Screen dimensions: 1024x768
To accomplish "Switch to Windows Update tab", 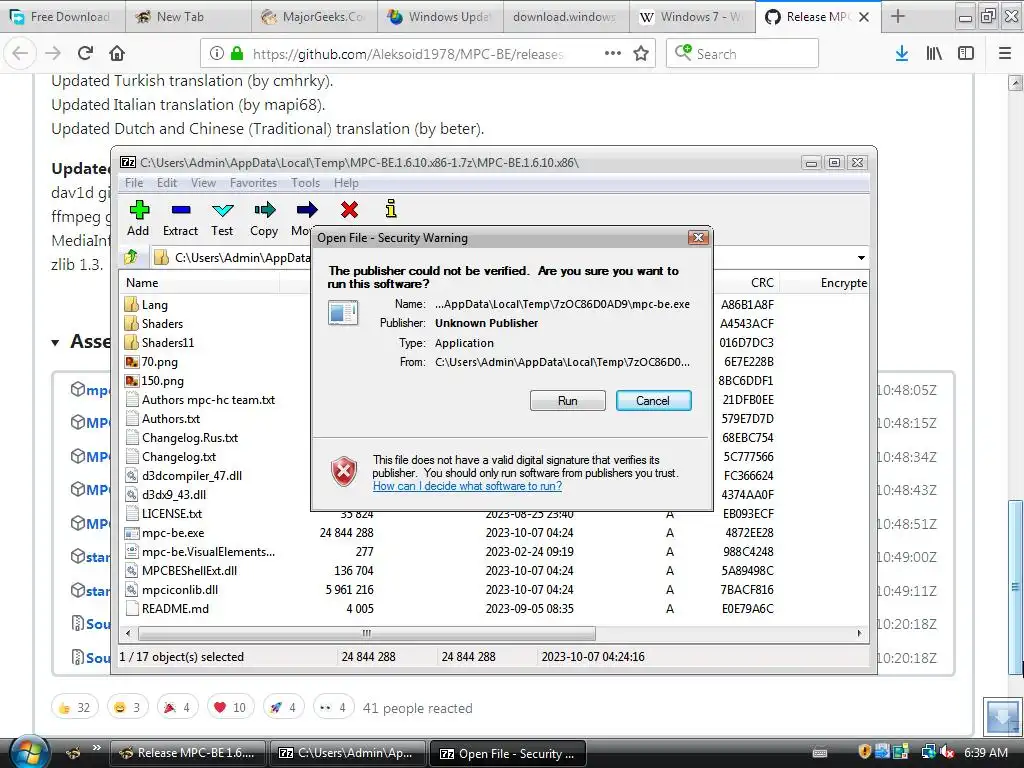I will (440, 17).
